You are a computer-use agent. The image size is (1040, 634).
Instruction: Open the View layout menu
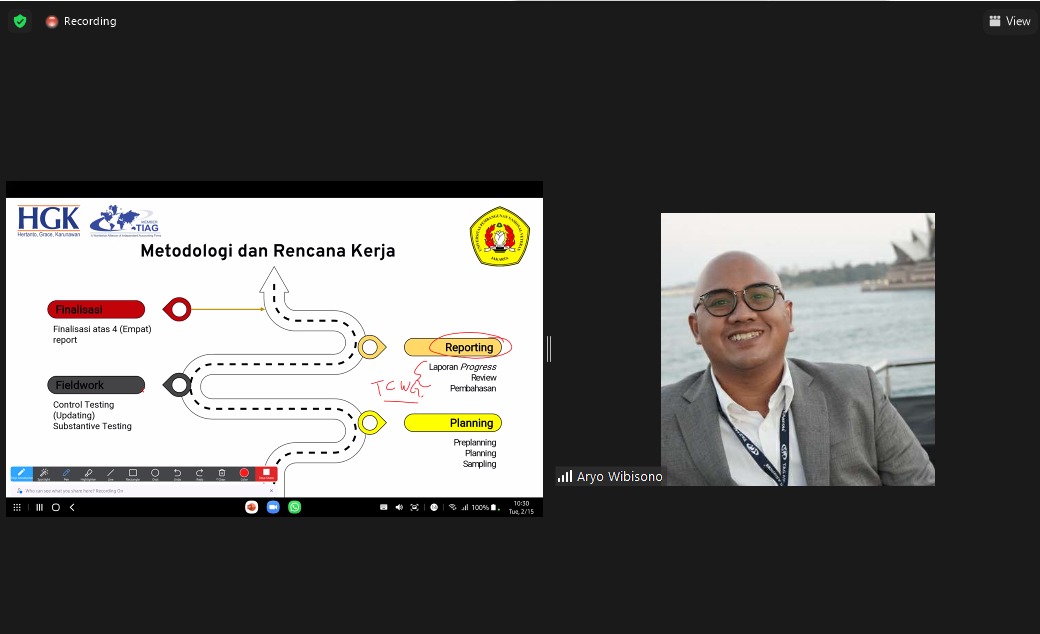click(x=1009, y=21)
